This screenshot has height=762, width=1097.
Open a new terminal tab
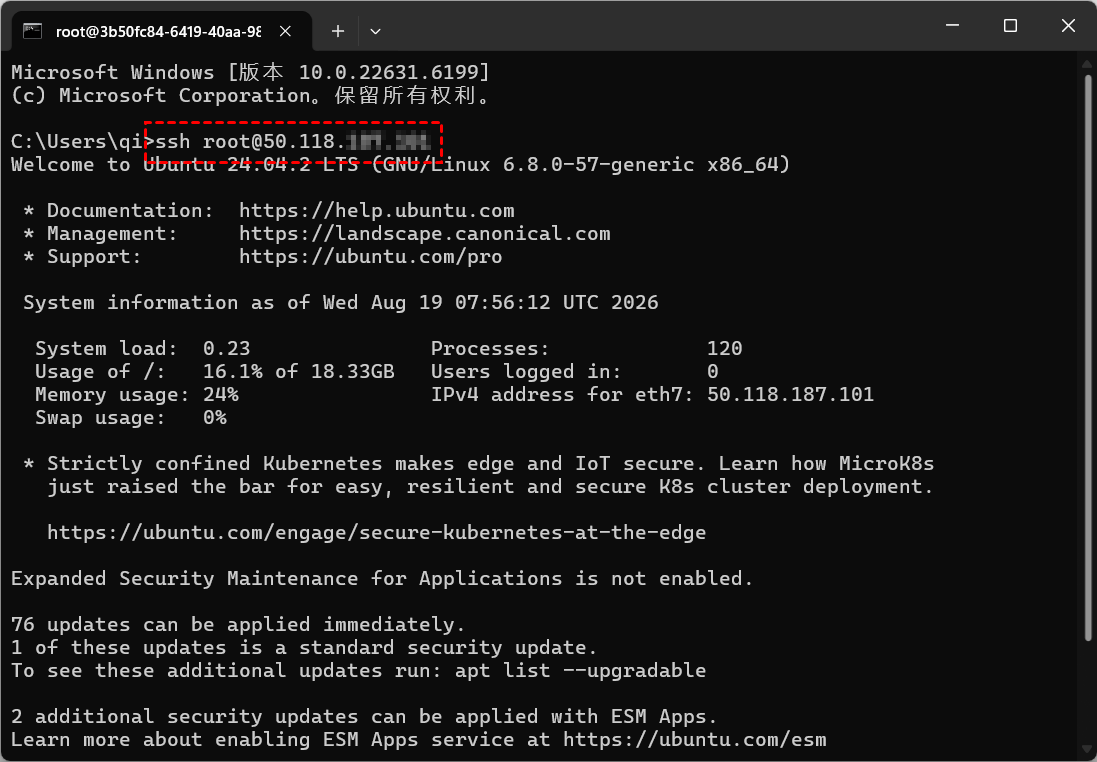point(338,31)
